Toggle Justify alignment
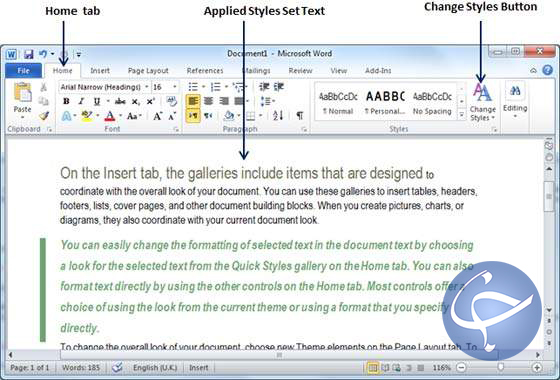The width and height of the screenshot is (560, 380). point(239,101)
